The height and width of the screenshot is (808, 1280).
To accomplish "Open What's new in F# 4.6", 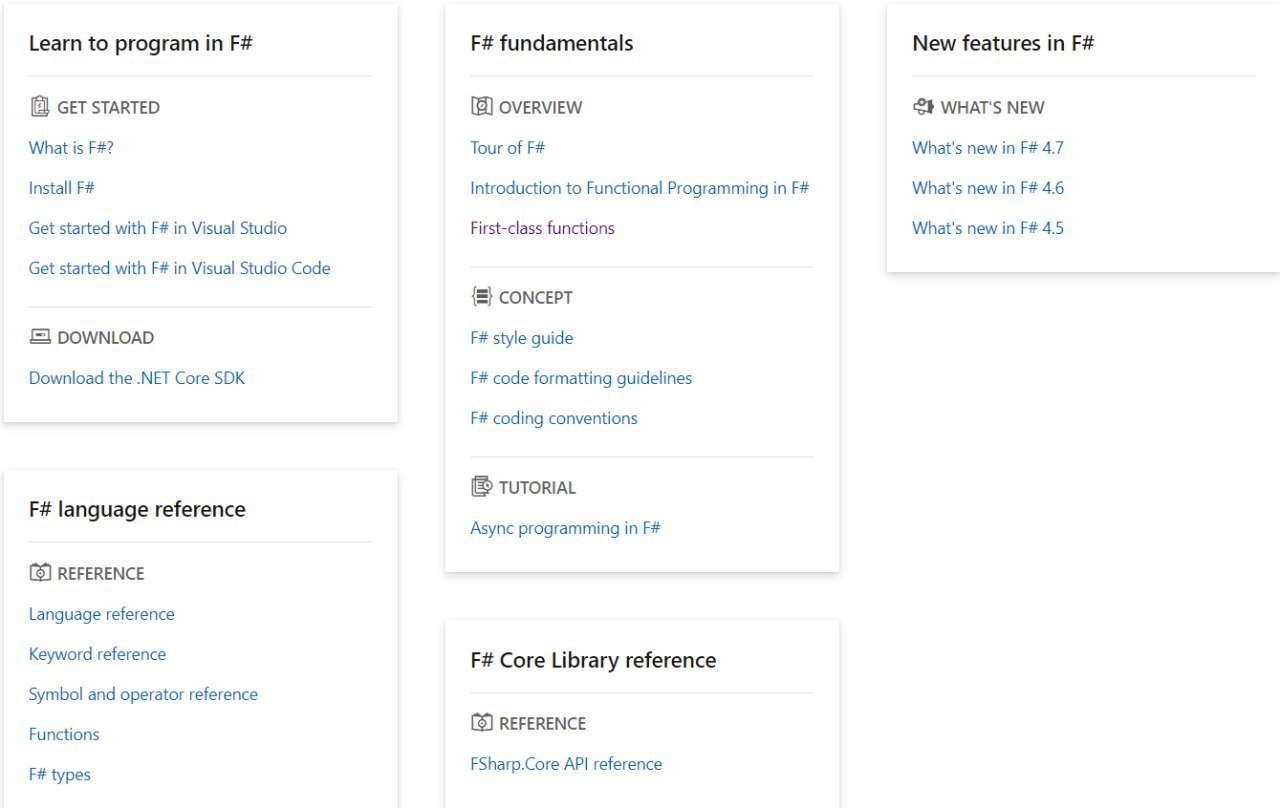I will click(x=988, y=188).
